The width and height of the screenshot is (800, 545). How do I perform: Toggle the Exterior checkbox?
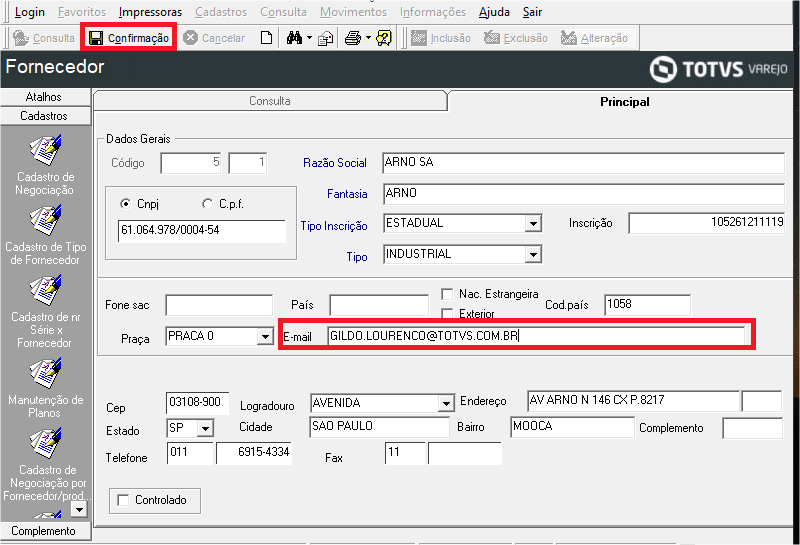tap(447, 313)
